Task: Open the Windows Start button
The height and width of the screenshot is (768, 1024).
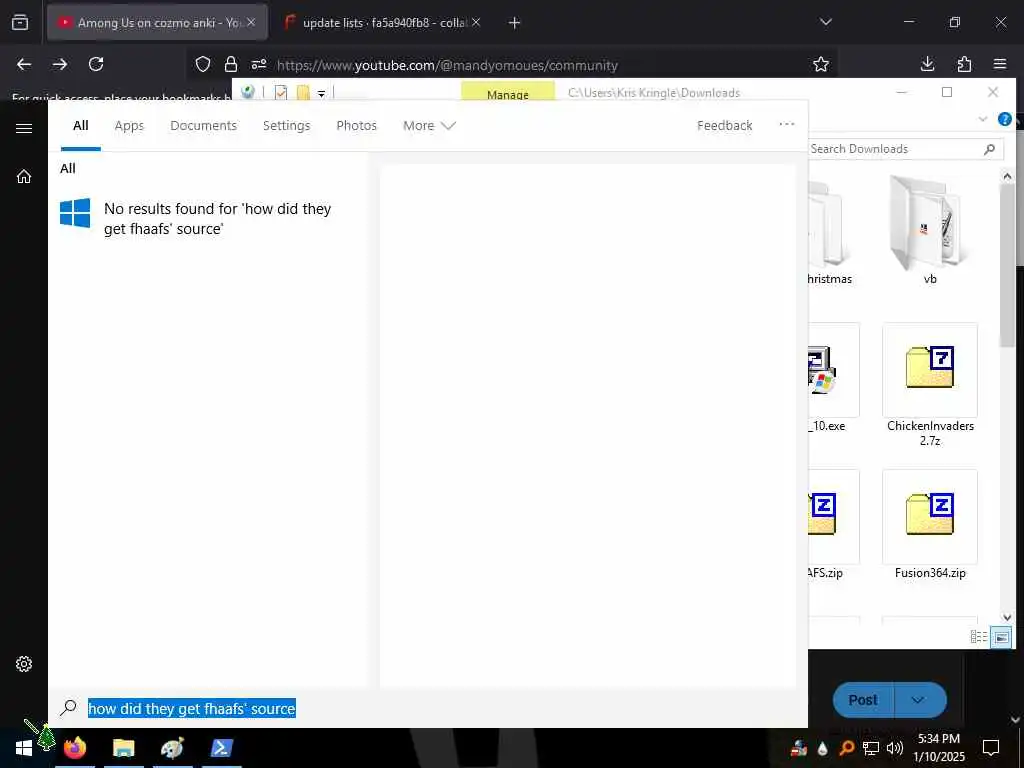Action: (24, 748)
